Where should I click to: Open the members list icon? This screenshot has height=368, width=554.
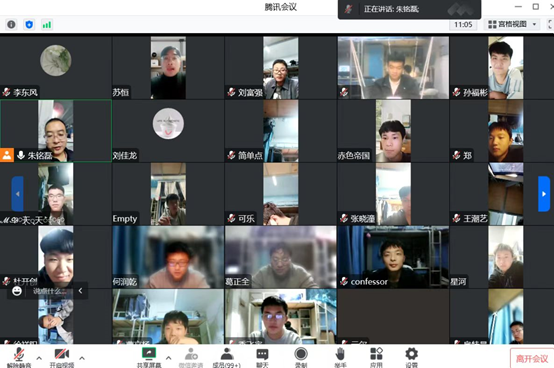(226, 357)
